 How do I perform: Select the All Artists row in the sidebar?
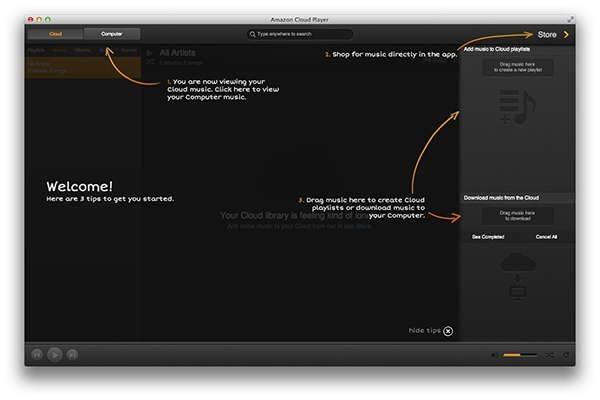click(x=83, y=67)
